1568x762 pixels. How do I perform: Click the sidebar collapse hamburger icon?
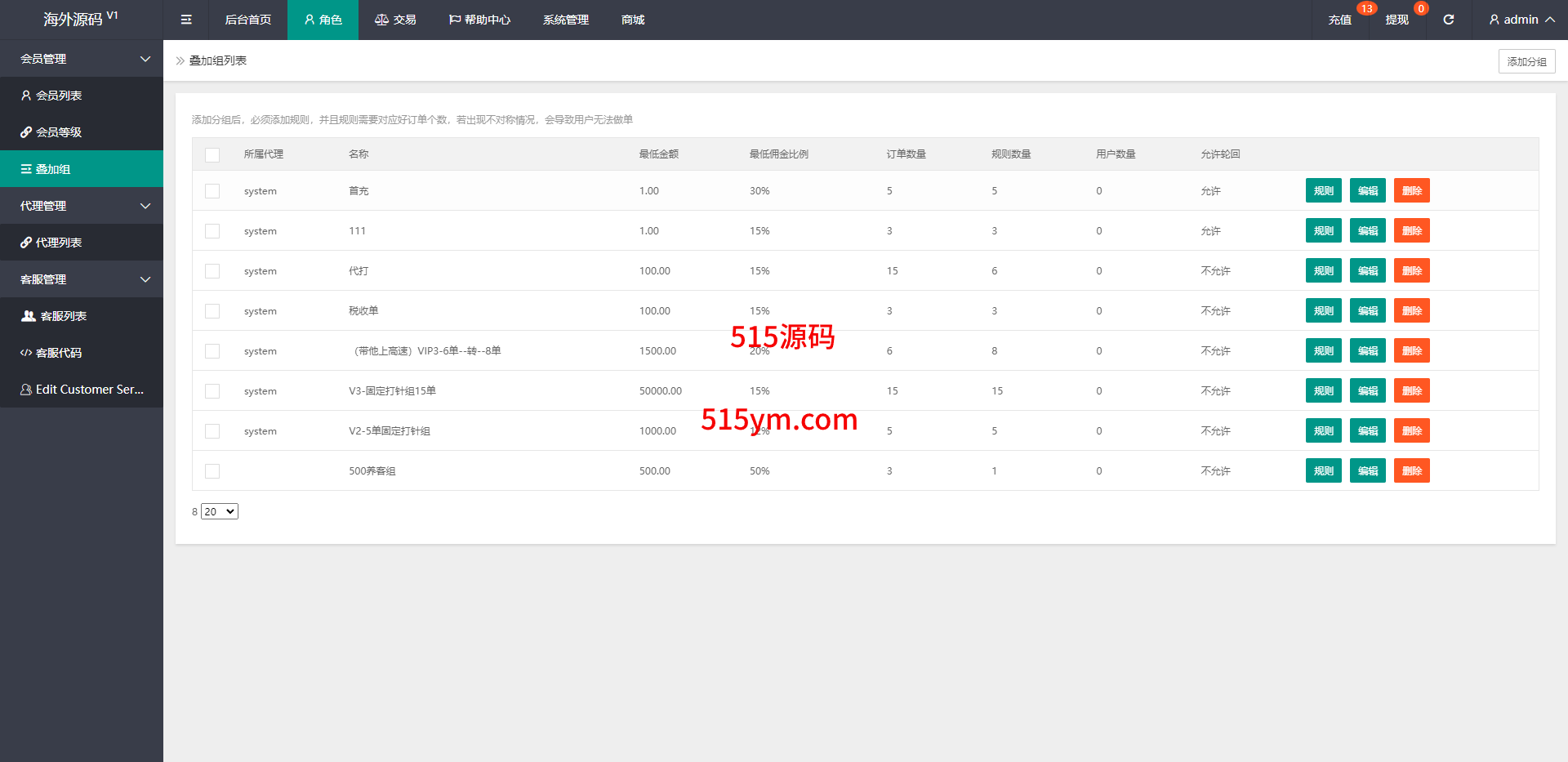[186, 20]
